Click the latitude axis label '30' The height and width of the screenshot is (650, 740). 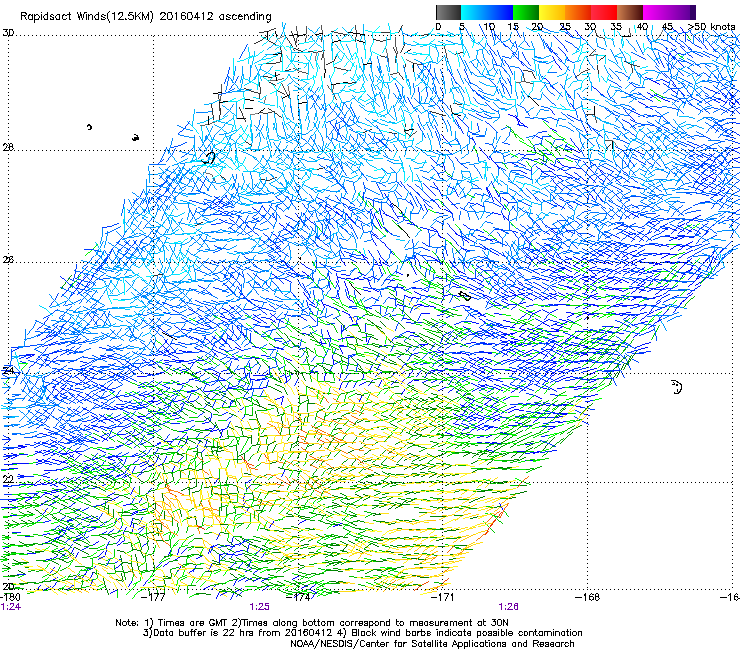point(8,33)
